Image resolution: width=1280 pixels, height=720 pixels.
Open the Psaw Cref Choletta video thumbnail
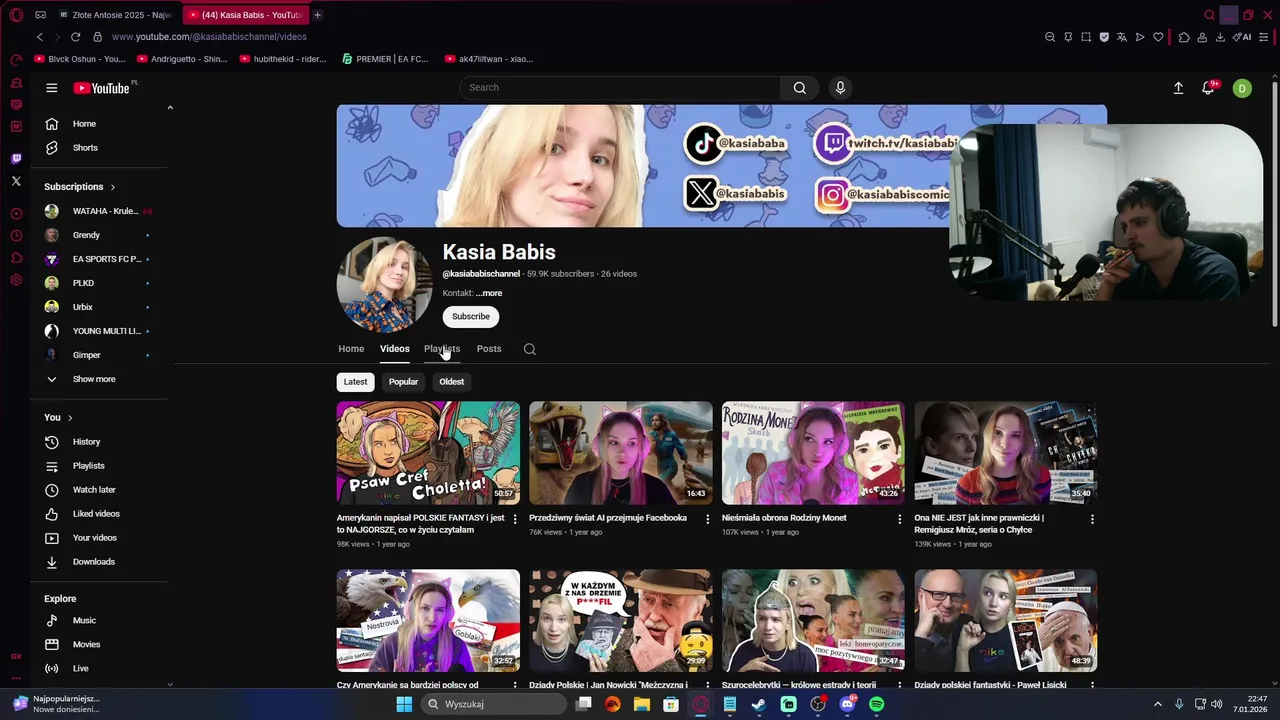click(428, 453)
